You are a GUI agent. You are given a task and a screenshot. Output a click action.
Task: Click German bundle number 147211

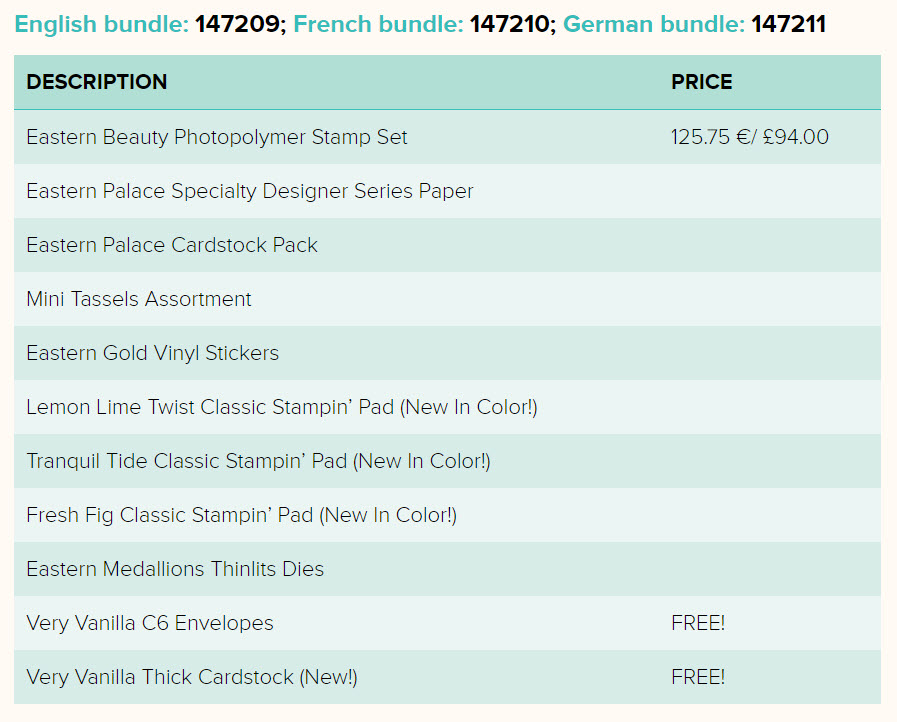point(788,25)
